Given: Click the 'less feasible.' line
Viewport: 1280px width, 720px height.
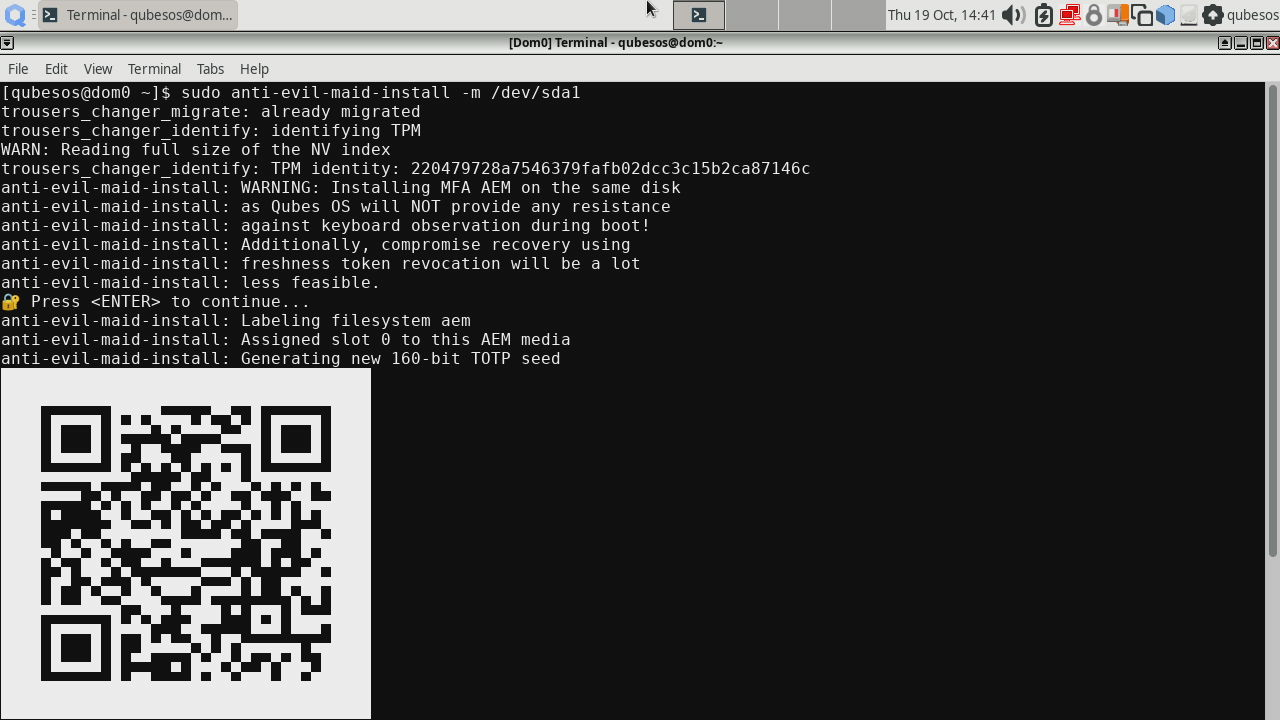Looking at the screenshot, I should pos(310,283).
